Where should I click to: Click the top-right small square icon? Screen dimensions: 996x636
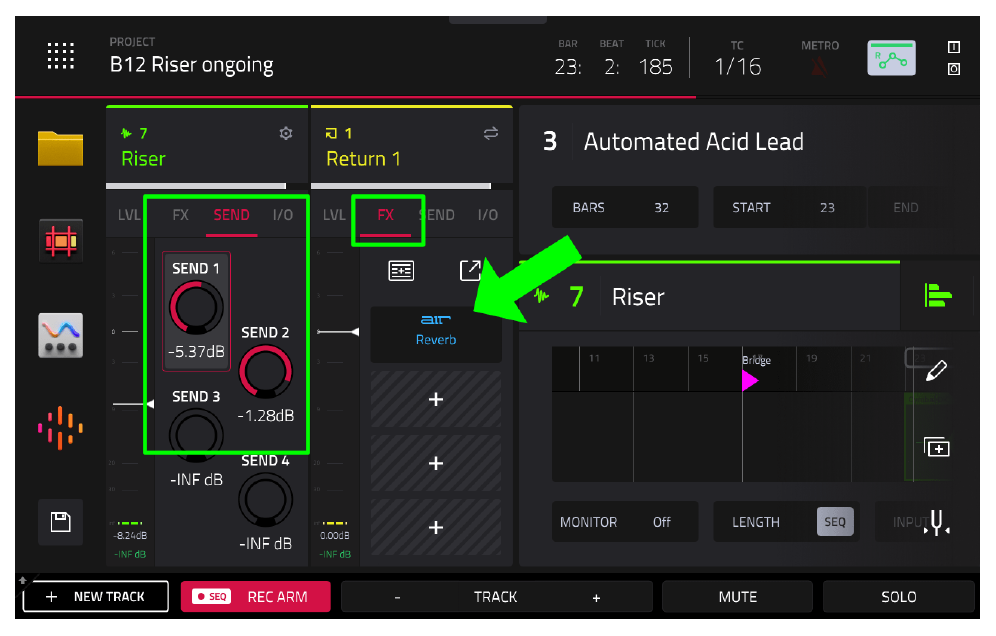click(x=953, y=47)
